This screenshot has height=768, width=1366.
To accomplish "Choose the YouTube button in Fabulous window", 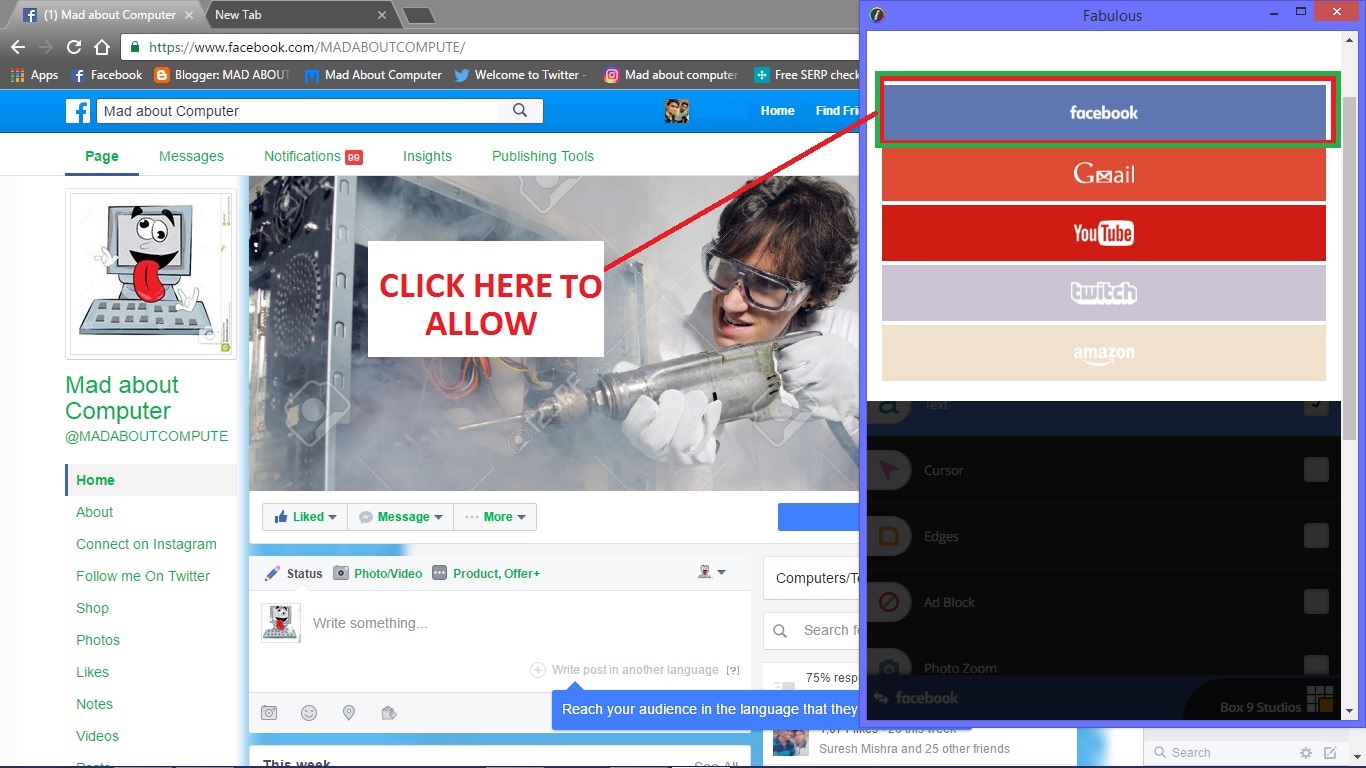I will coord(1104,233).
